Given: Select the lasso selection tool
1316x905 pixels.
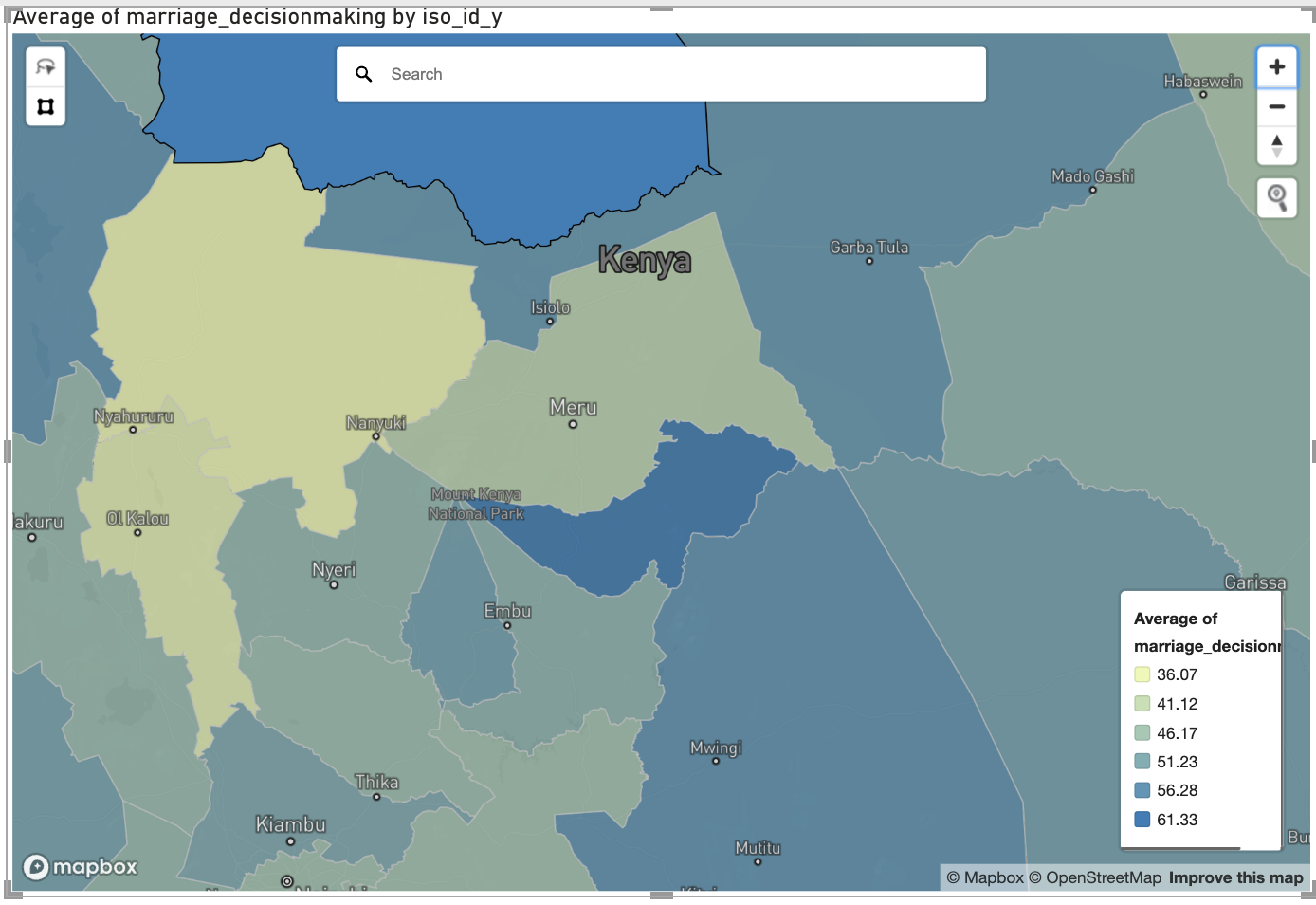Looking at the screenshot, I should click(x=45, y=66).
